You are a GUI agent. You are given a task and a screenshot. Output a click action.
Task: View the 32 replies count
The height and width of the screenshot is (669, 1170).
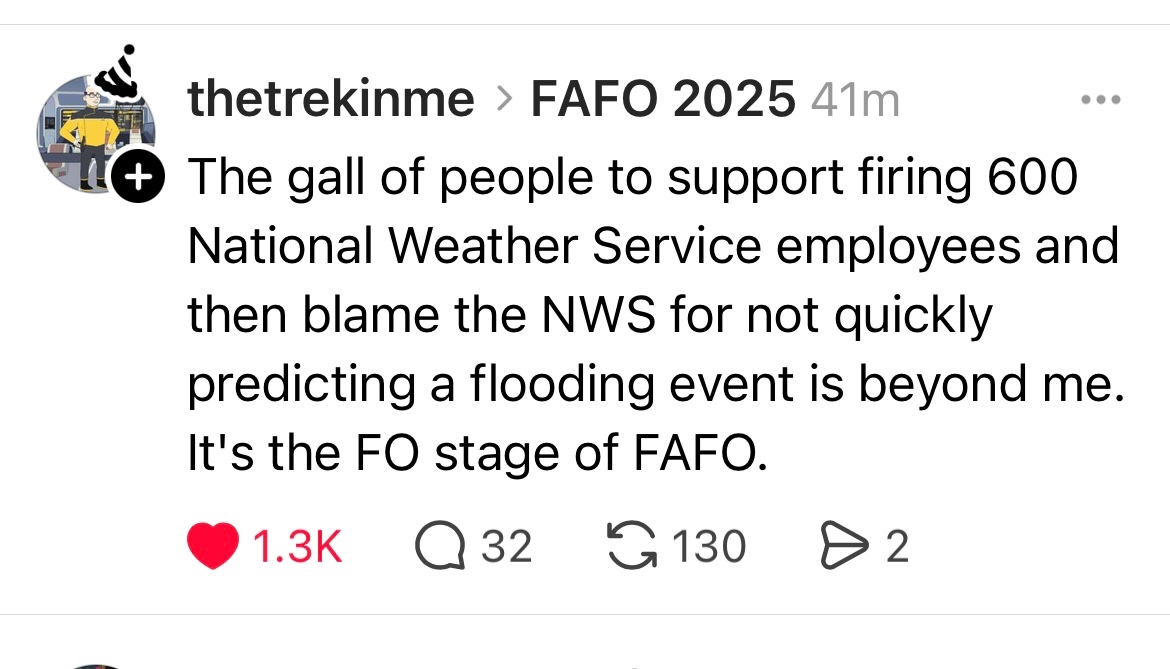point(507,547)
